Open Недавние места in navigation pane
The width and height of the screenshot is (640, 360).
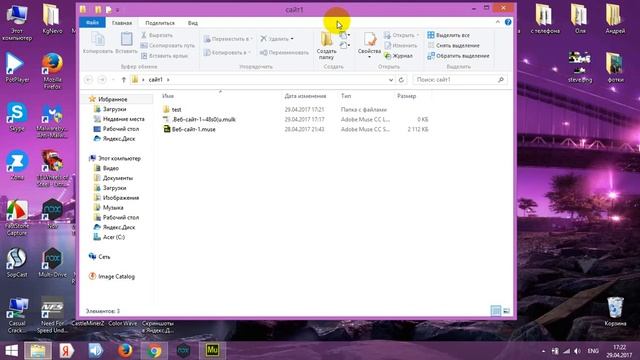123,119
